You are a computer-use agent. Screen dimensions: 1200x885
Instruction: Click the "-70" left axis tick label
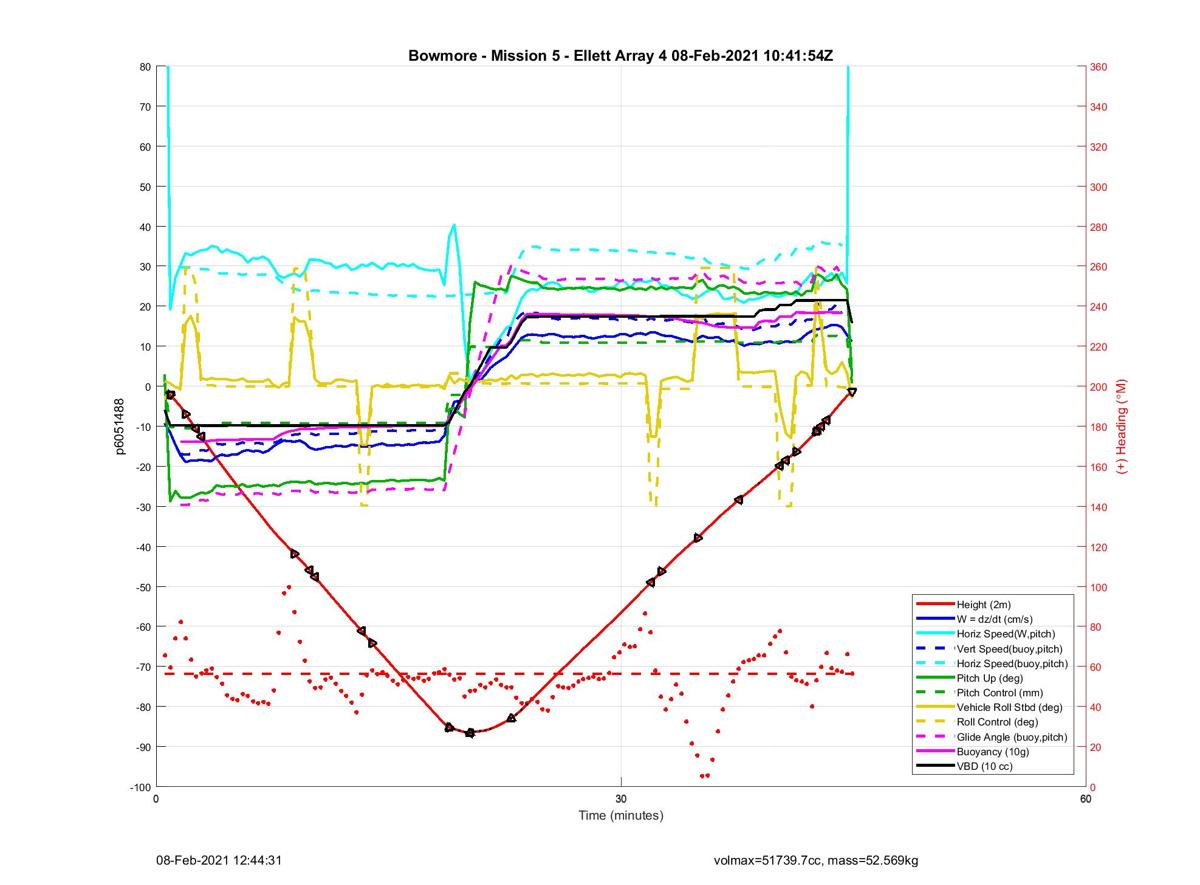[x=142, y=667]
